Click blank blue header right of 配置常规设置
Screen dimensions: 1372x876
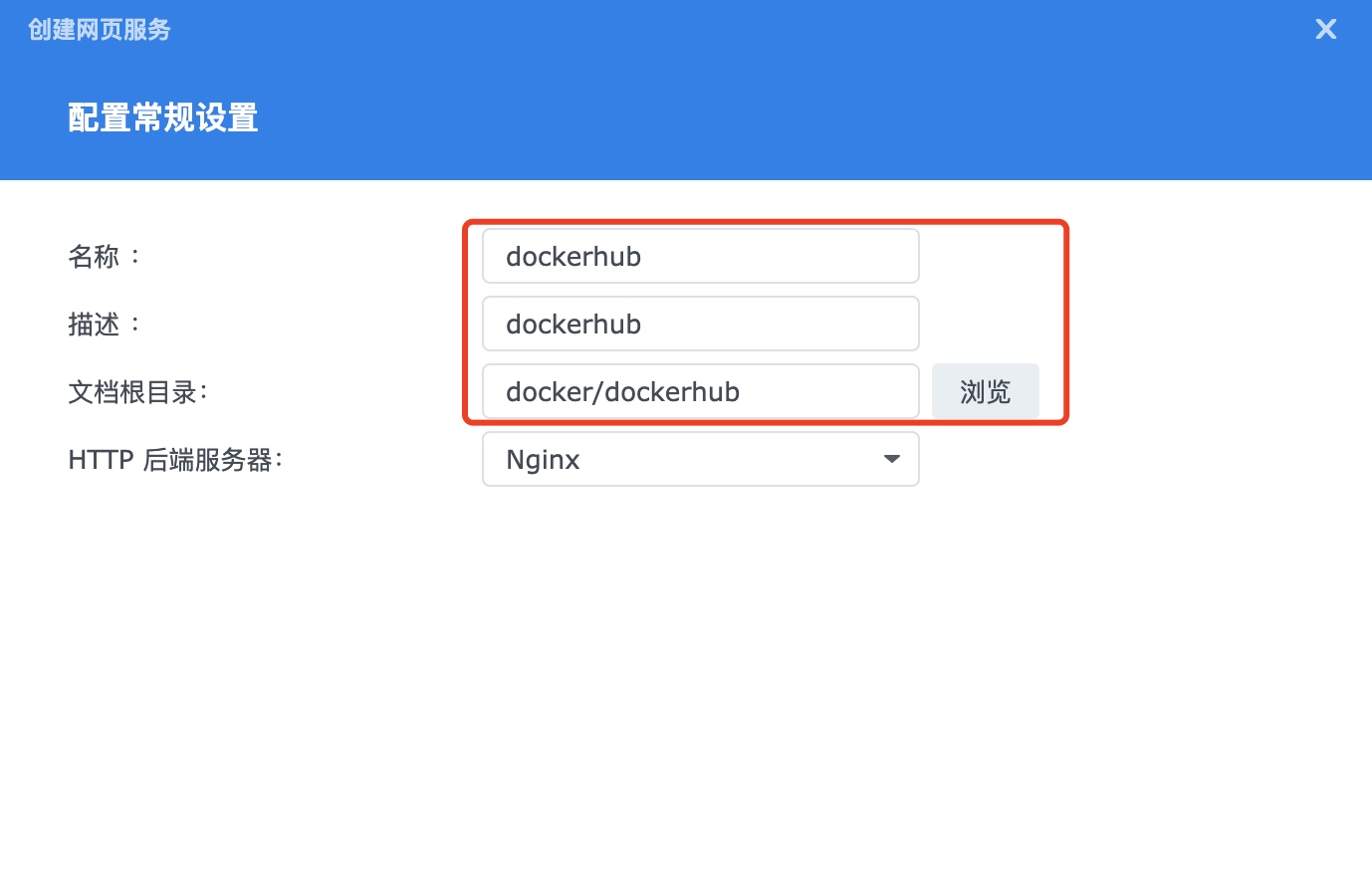(797, 118)
